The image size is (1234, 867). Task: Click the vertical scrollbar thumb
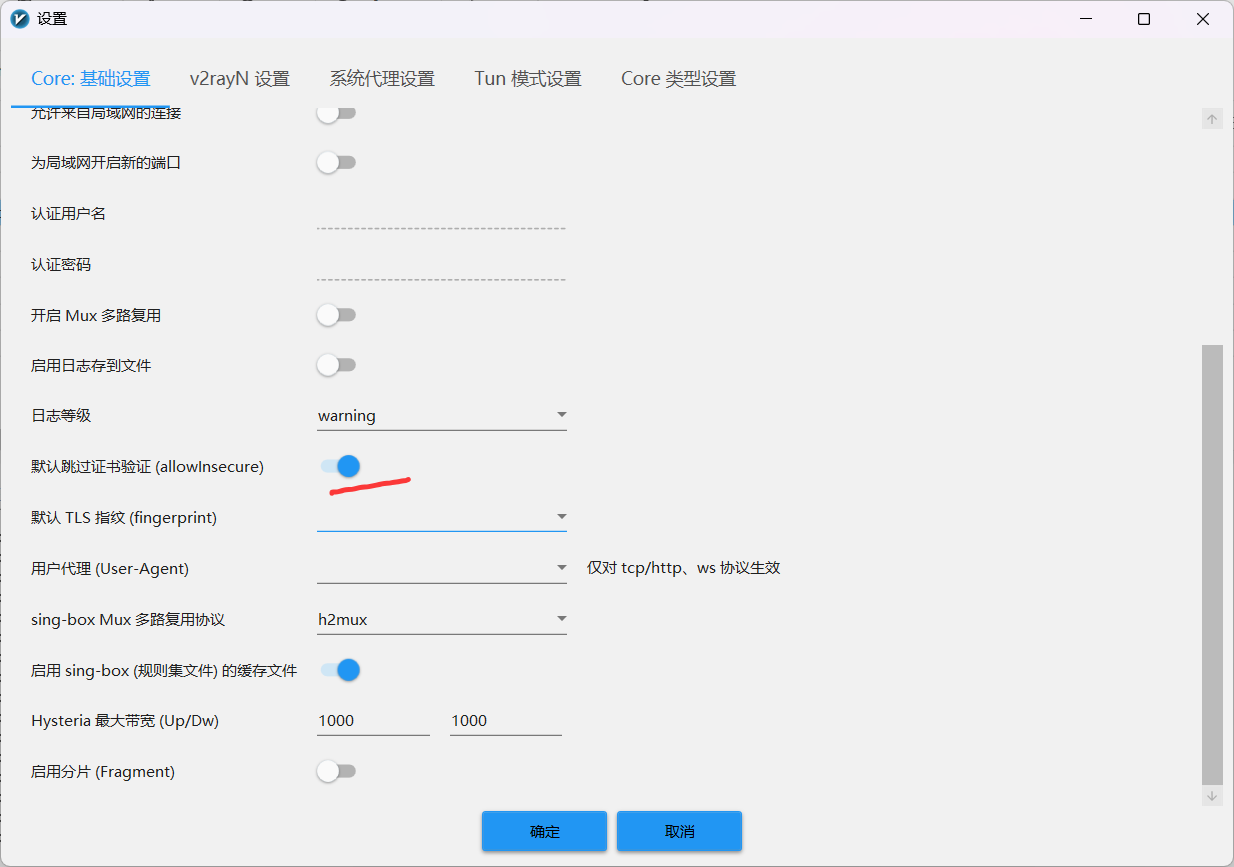pos(1212,565)
